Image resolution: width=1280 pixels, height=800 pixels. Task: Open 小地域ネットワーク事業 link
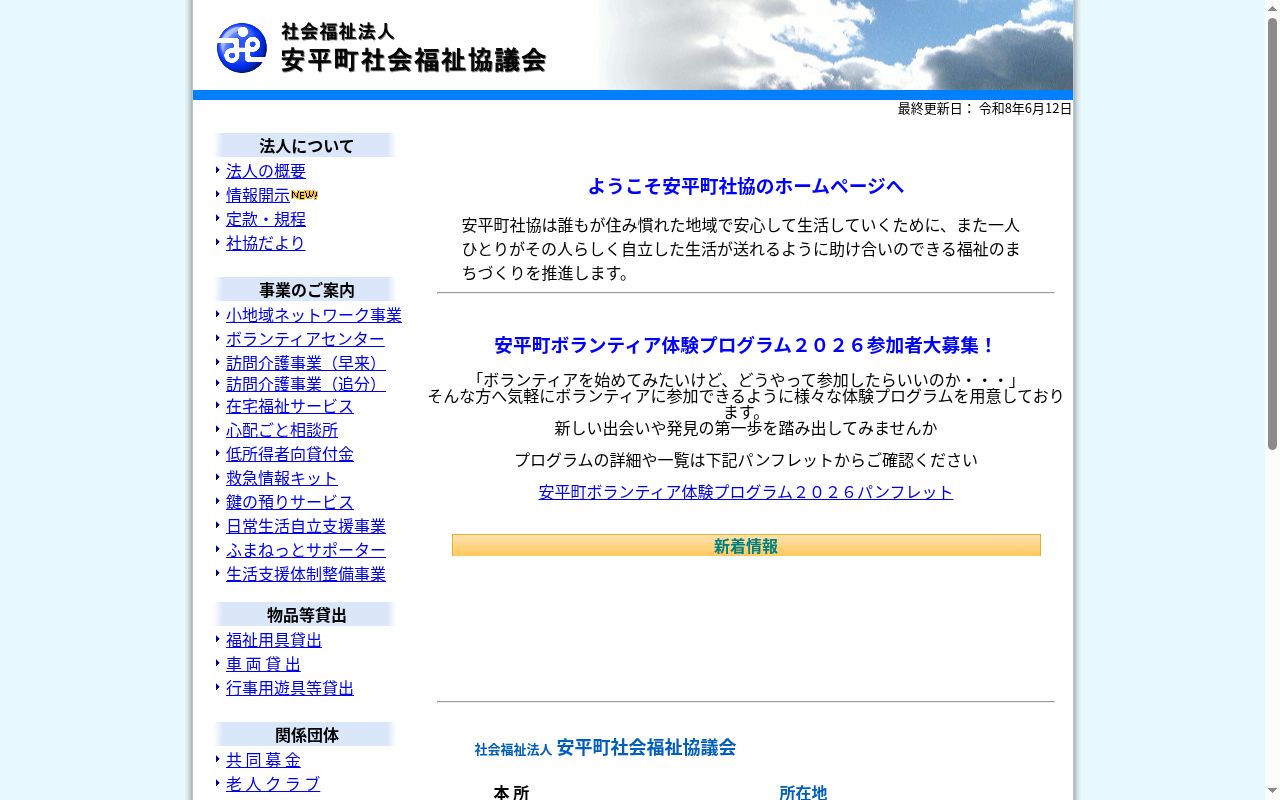(x=314, y=315)
